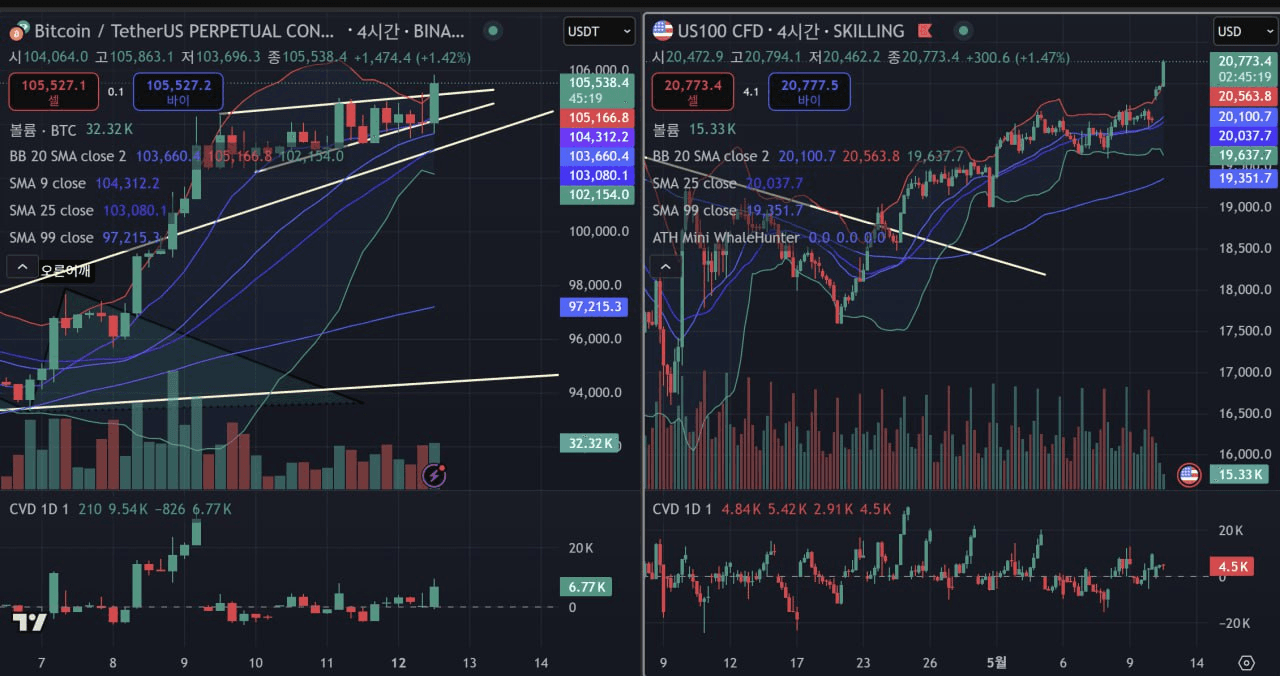Viewport: 1280px width, 676px height.
Task: Click the +300.6 (+1.47%) change value
Action: coord(1018,58)
